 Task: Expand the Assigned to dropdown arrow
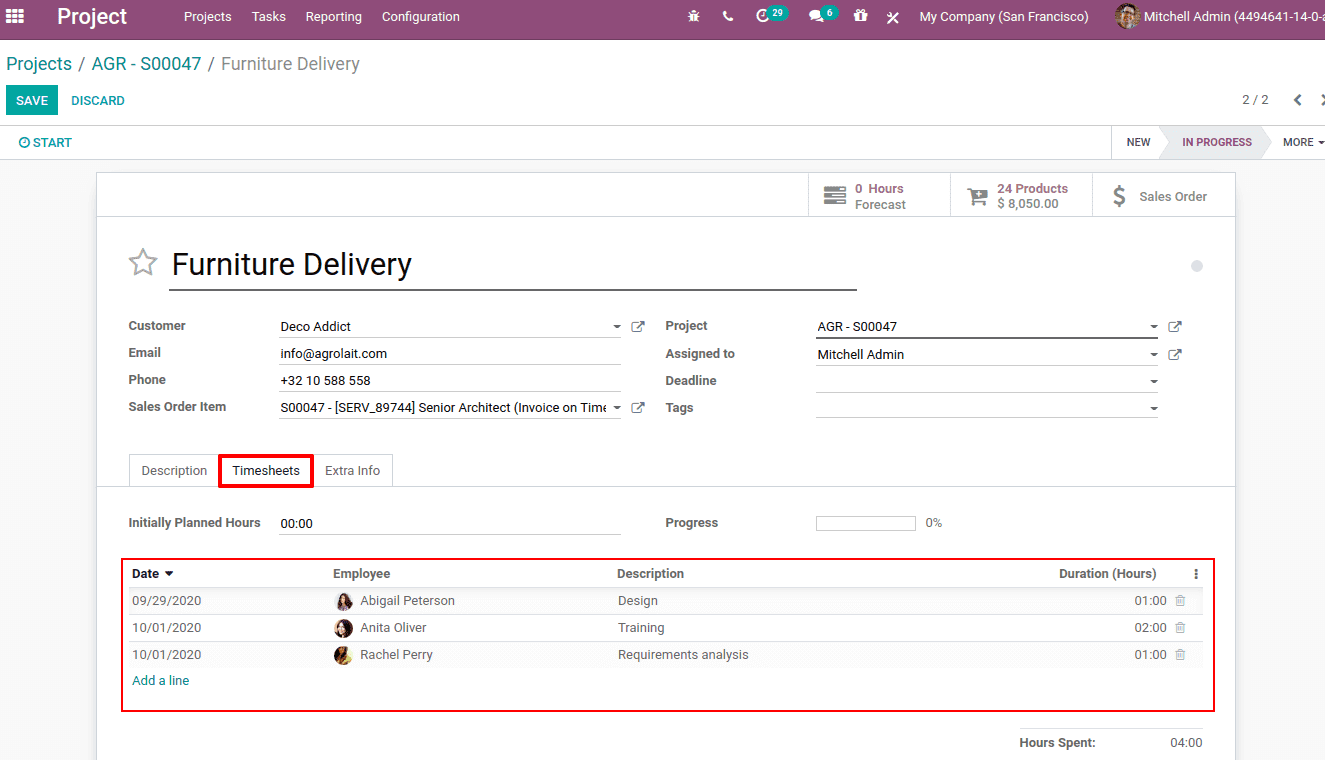tap(1154, 354)
